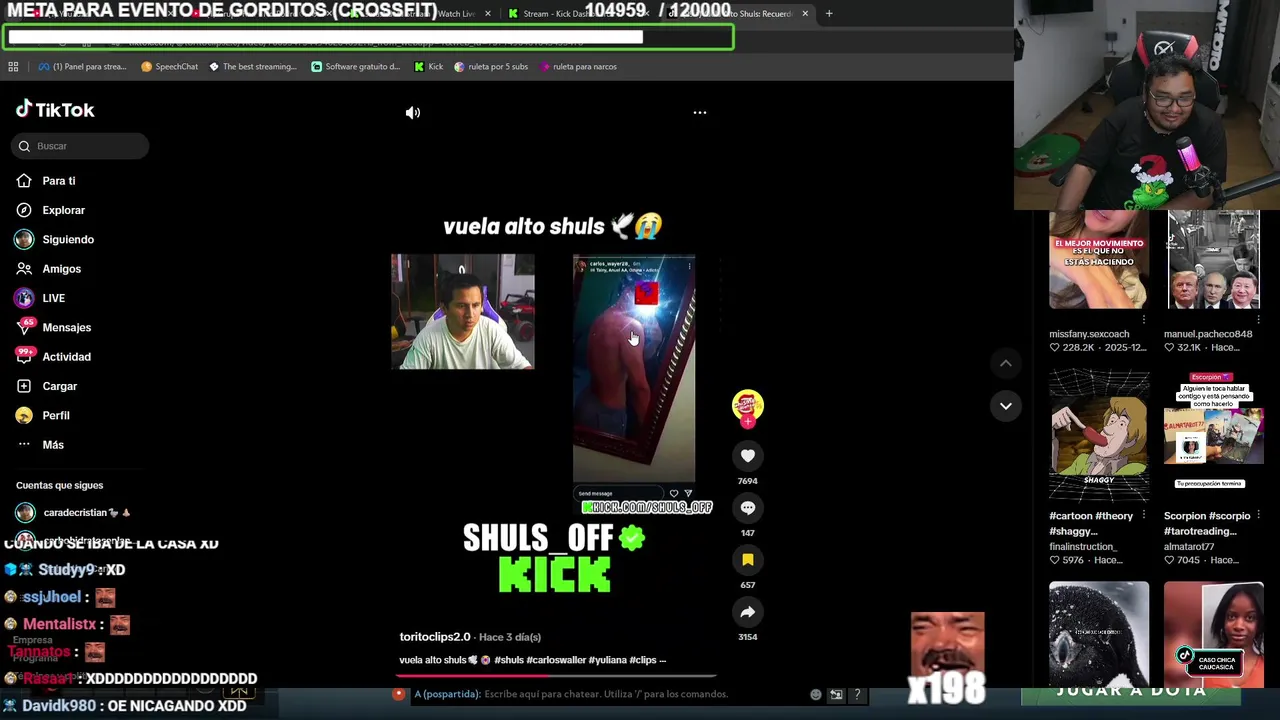Share video using arrow icon
Viewport: 1280px width, 720px height.
coord(748,612)
